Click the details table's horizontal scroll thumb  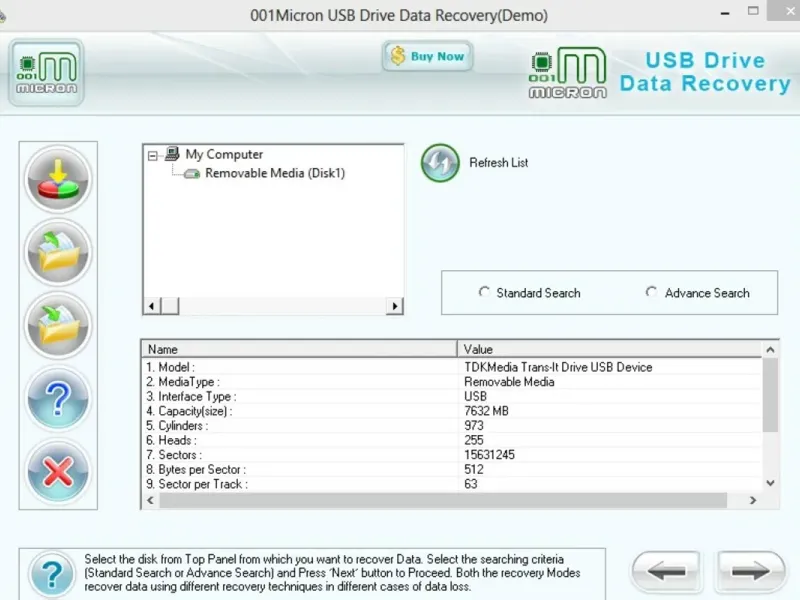point(443,501)
